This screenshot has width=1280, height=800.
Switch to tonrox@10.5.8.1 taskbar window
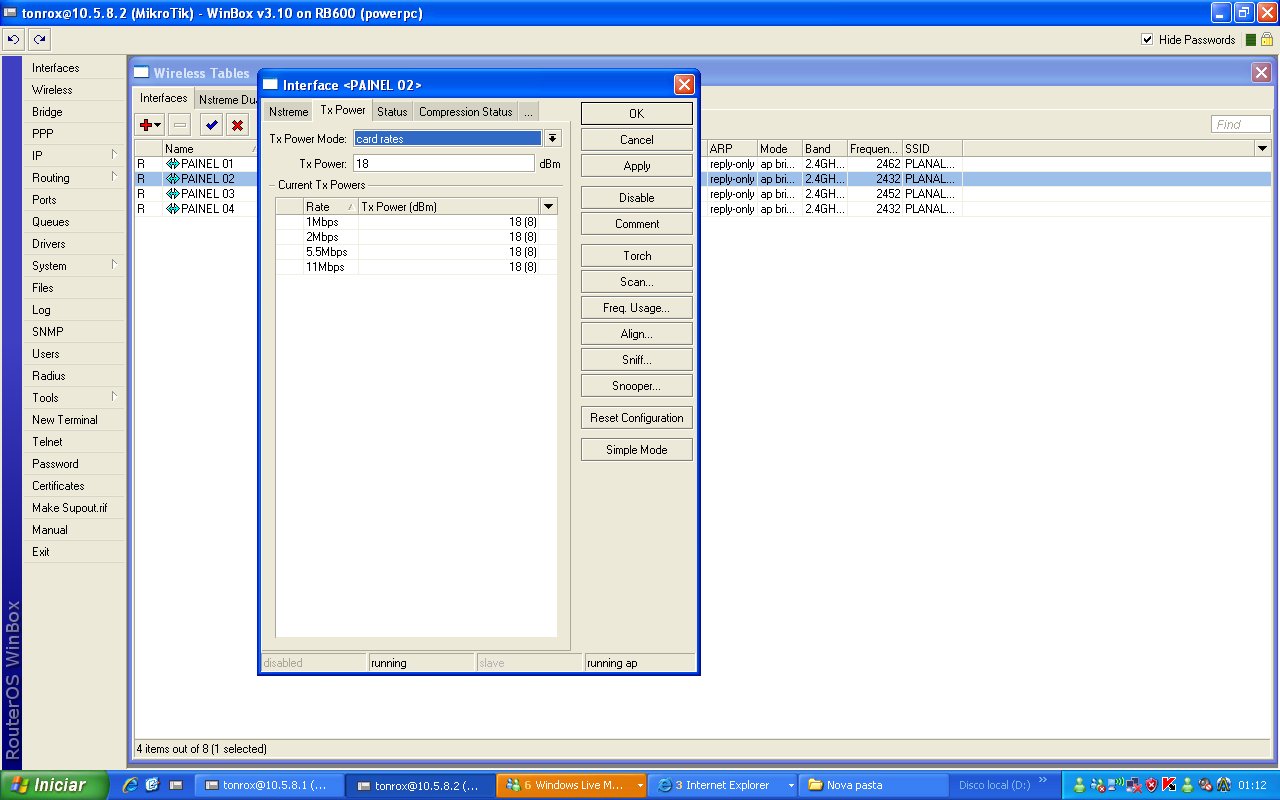(x=268, y=785)
